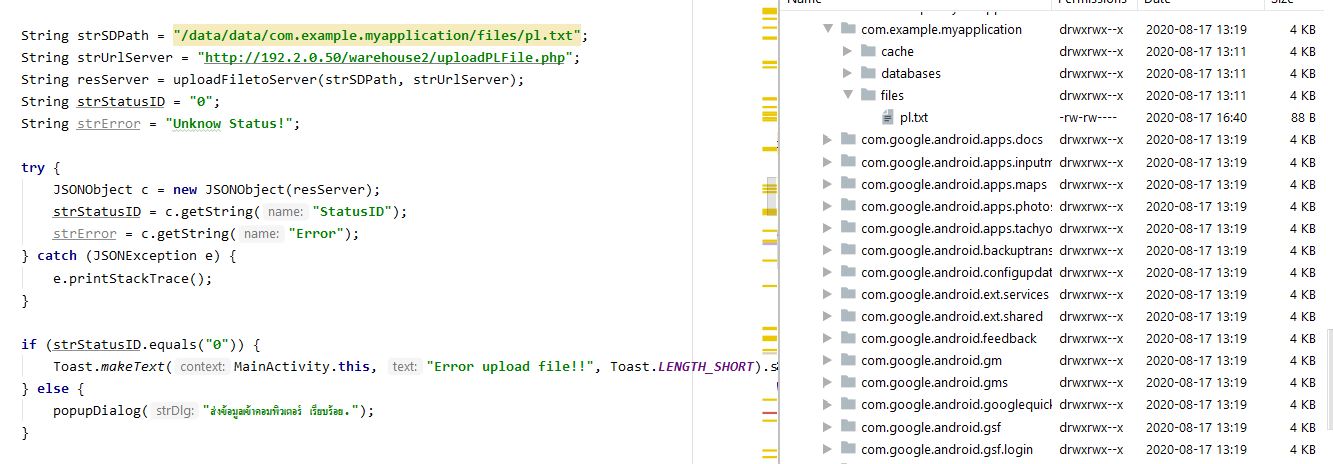The height and width of the screenshot is (464, 1333).
Task: Select the com.google.android.apps.inputm row name
Action: point(957,162)
